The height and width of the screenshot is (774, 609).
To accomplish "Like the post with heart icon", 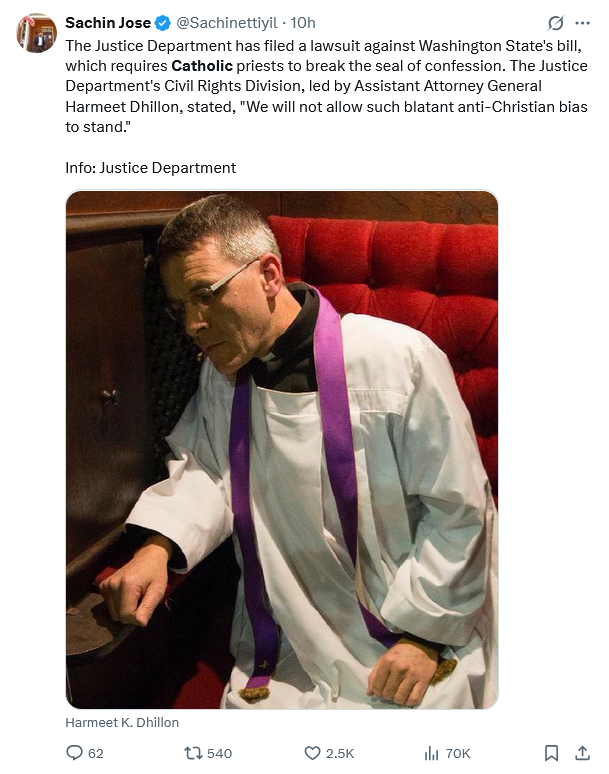I will point(312,753).
